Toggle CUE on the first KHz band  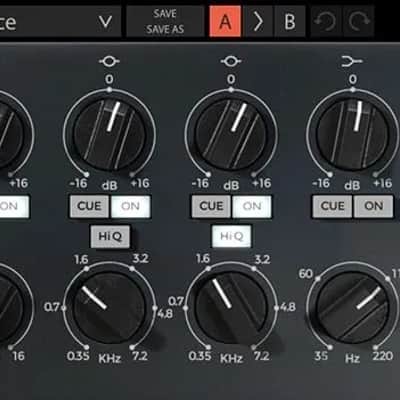click(x=89, y=206)
